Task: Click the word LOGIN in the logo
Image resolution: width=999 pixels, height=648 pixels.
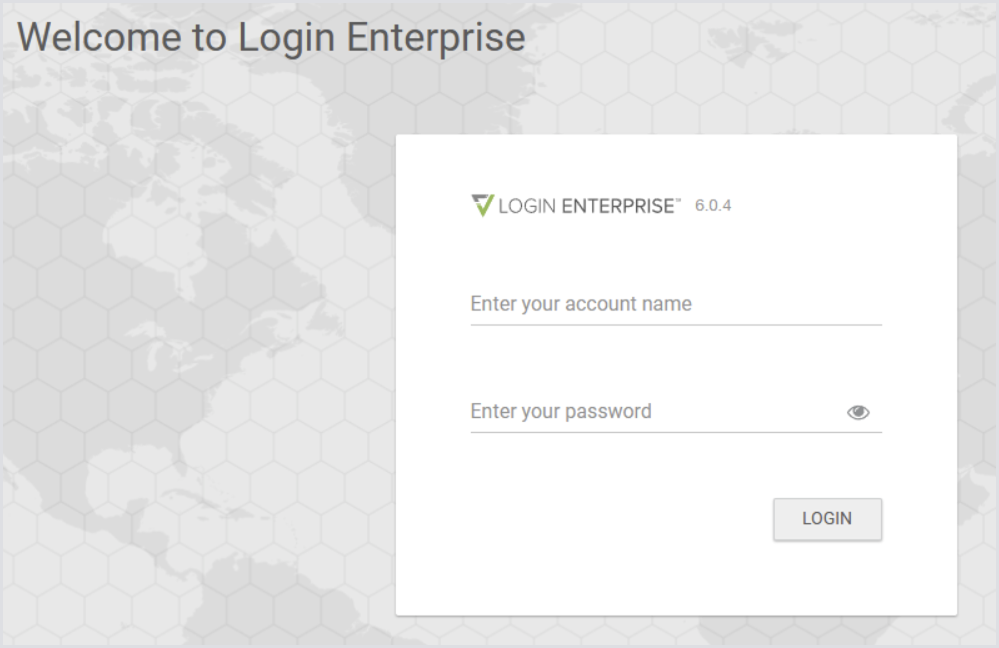Action: click(x=527, y=206)
